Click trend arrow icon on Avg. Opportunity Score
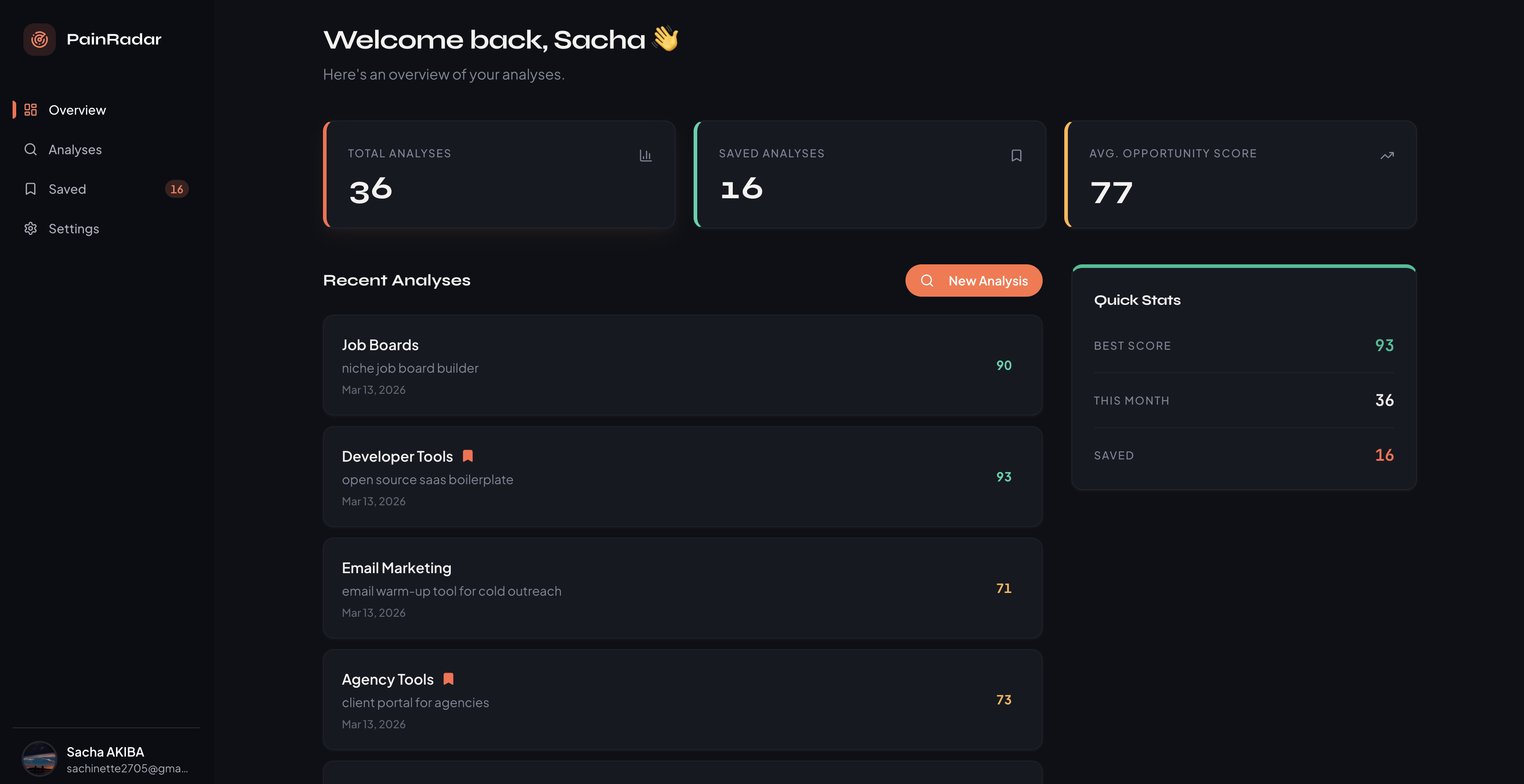This screenshot has height=784, width=1524. (x=1387, y=156)
